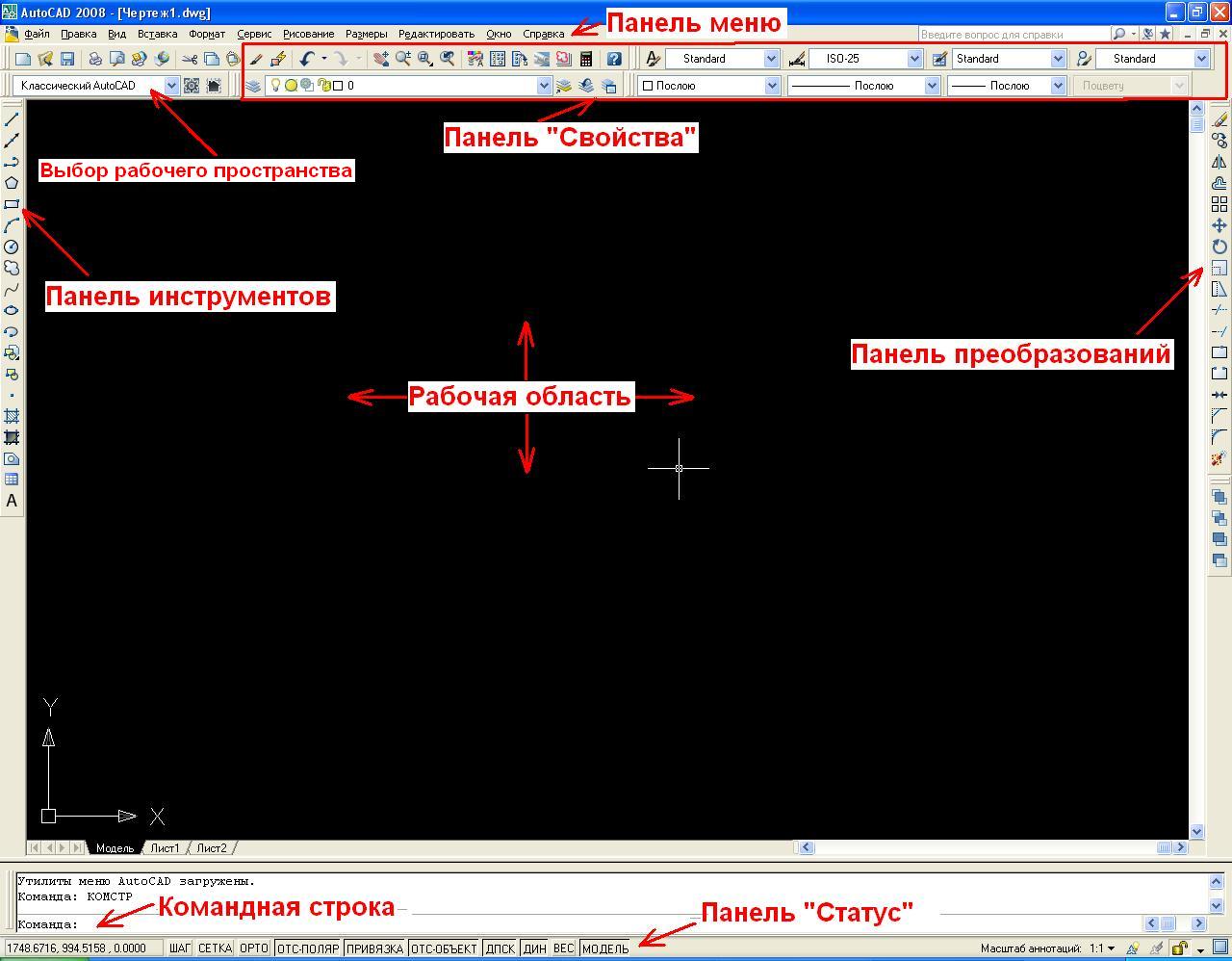This screenshot has height=961, width=1232.
Task: Click the Zoom Realtime icon
Action: click(x=403, y=59)
